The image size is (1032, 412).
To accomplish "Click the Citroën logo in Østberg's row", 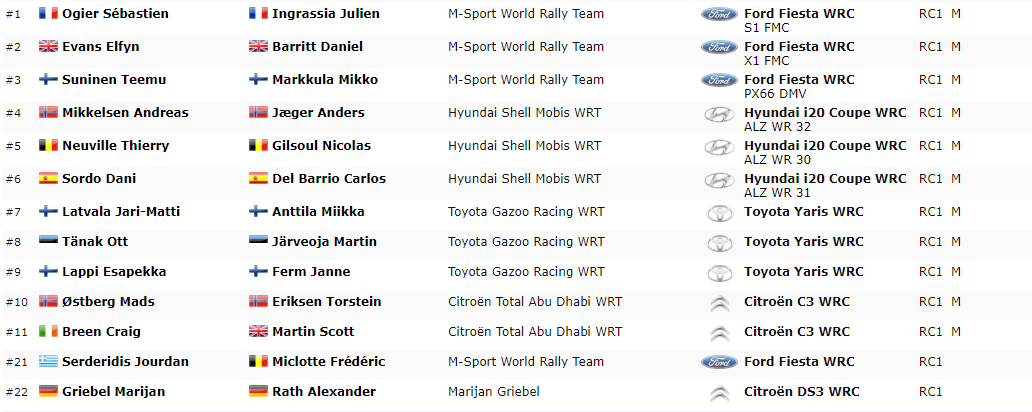I will pyautogui.click(x=719, y=303).
